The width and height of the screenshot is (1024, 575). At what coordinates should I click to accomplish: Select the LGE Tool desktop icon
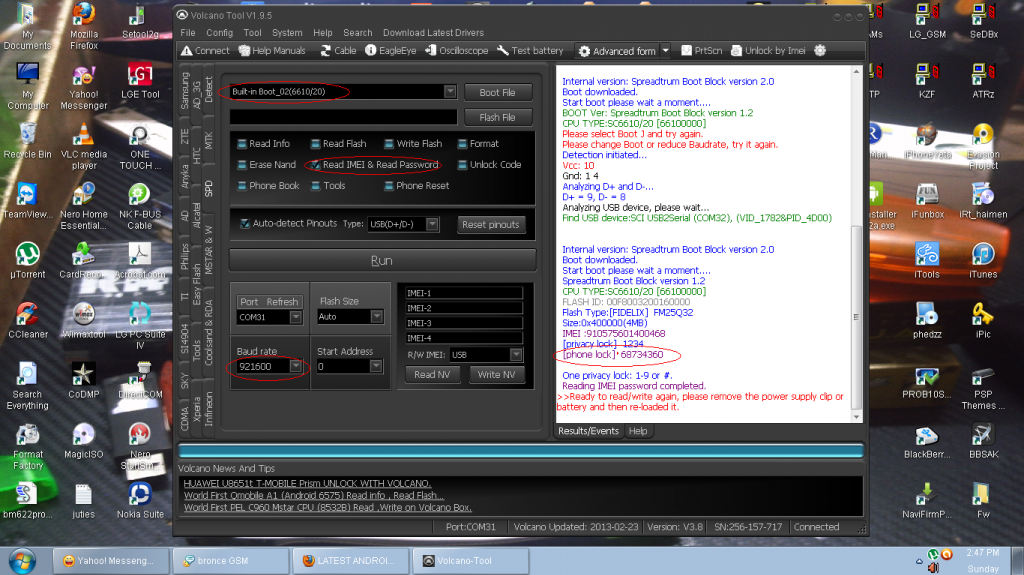coord(140,80)
